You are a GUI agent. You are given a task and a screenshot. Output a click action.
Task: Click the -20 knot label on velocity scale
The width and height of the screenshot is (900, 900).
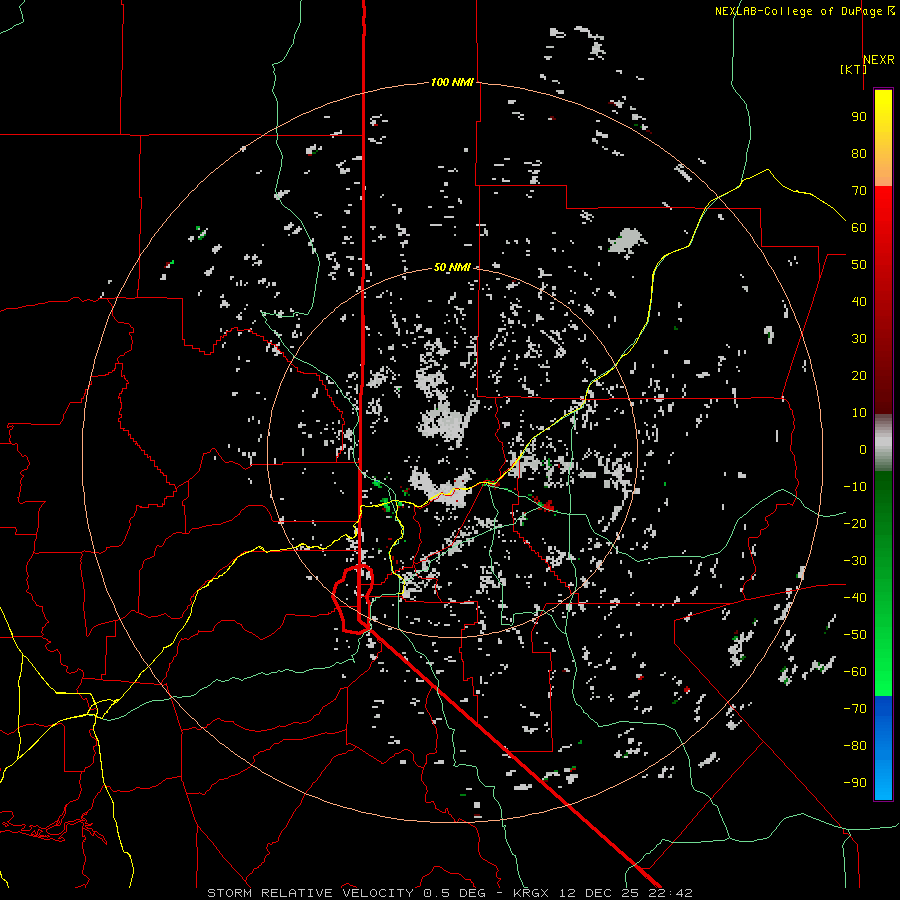(855, 523)
